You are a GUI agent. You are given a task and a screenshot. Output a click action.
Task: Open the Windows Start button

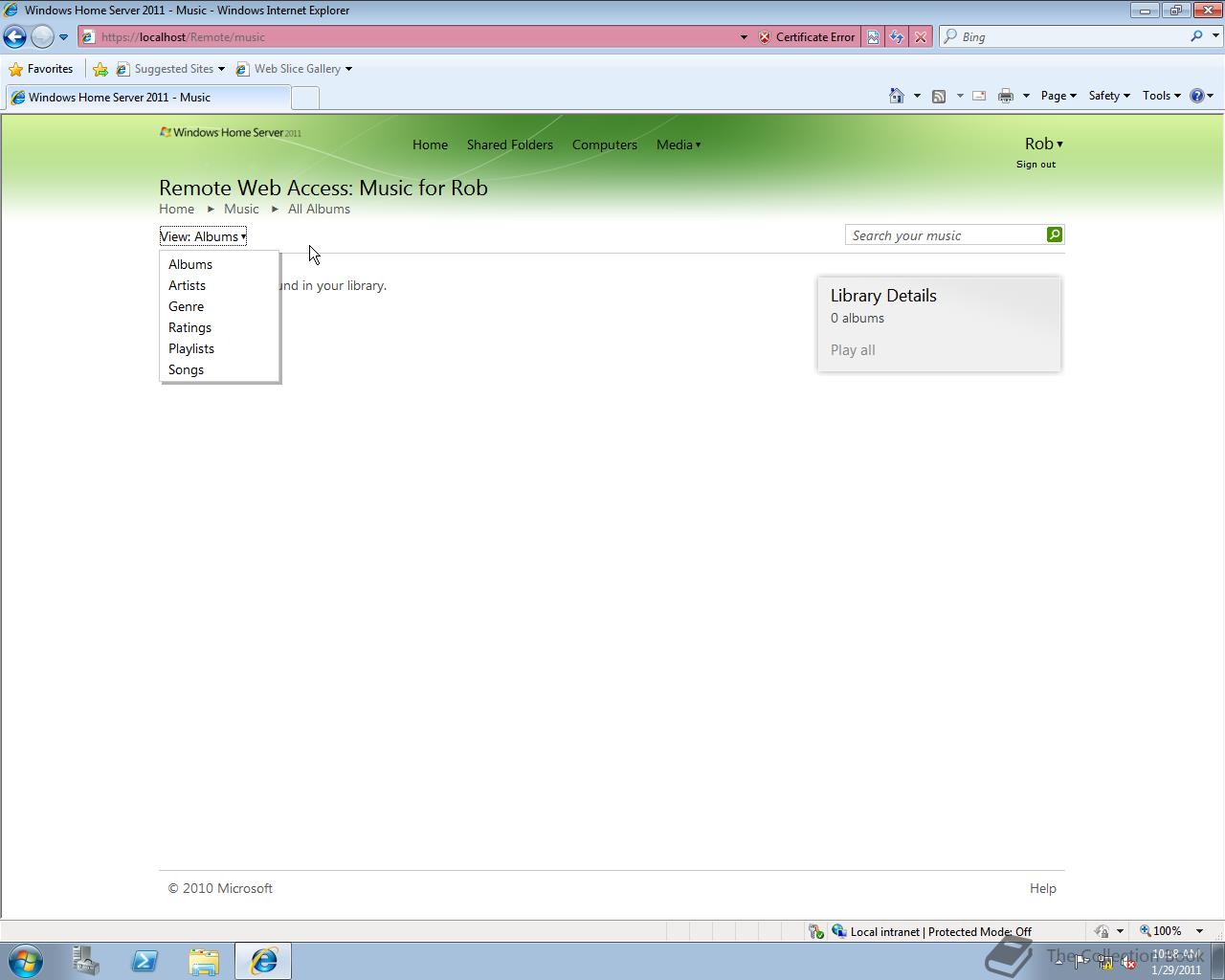coord(26,961)
